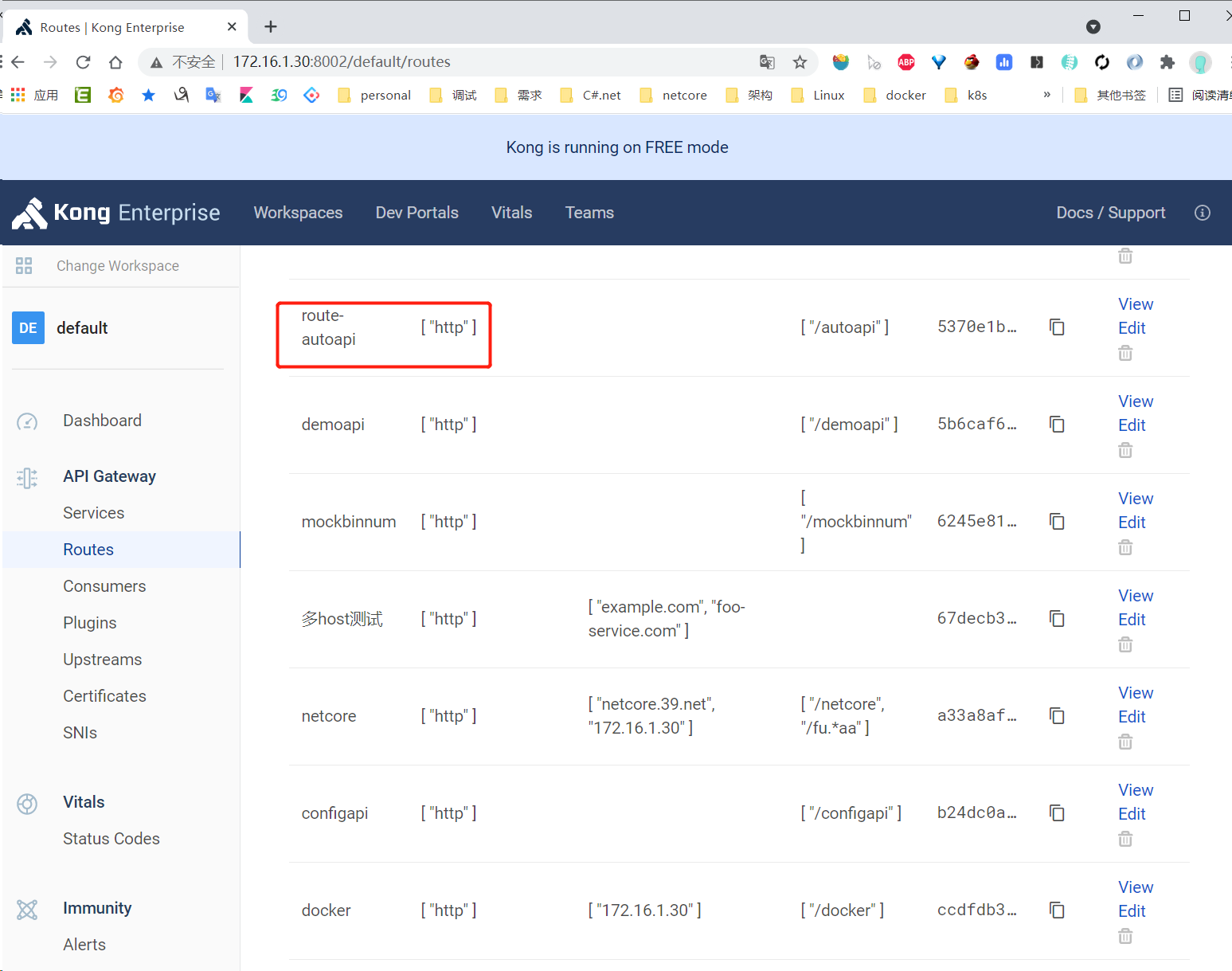Open Status Codes under Vitals
The image size is (1232, 971).
111,839
